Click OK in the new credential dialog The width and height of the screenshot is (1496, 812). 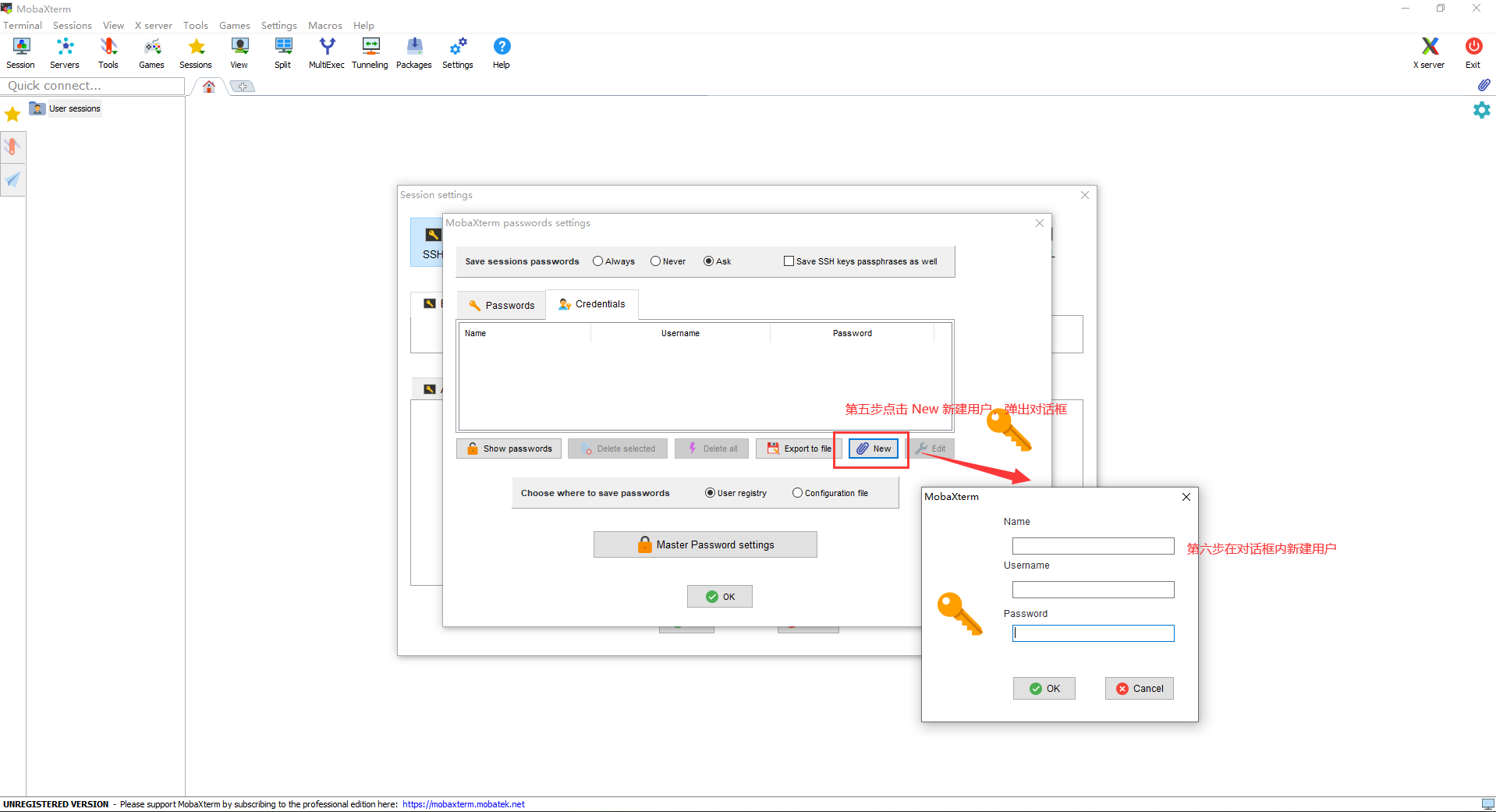pyautogui.click(x=1044, y=689)
